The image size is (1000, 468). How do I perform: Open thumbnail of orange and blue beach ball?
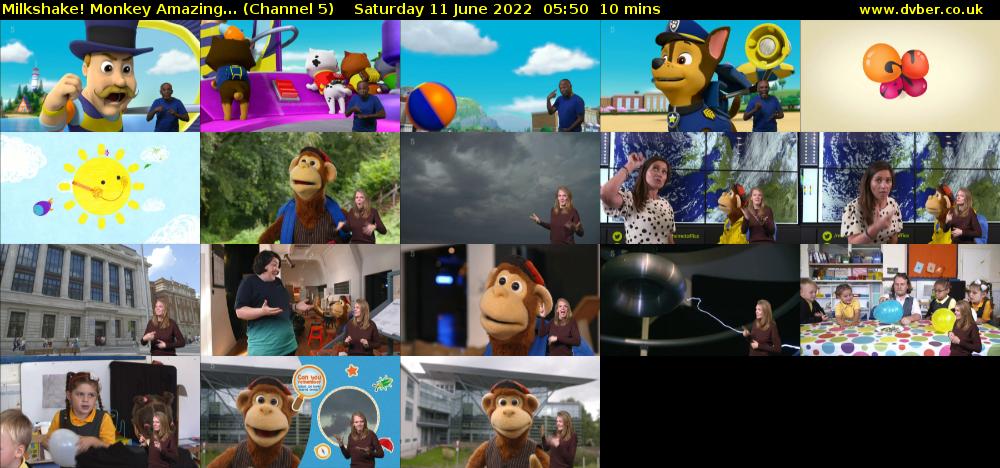pyautogui.click(x=500, y=76)
